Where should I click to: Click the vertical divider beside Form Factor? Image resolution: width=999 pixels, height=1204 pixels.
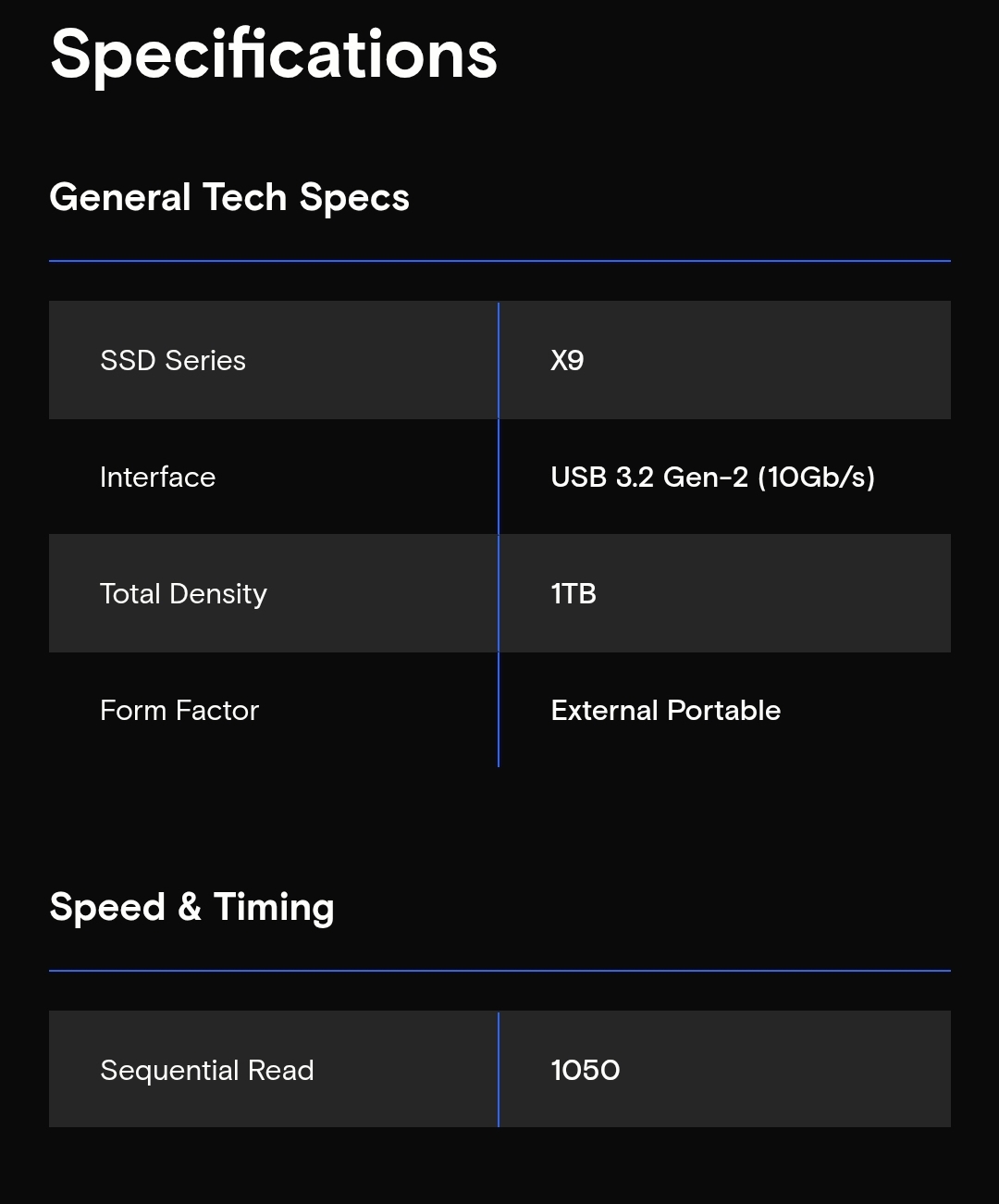[x=499, y=711]
